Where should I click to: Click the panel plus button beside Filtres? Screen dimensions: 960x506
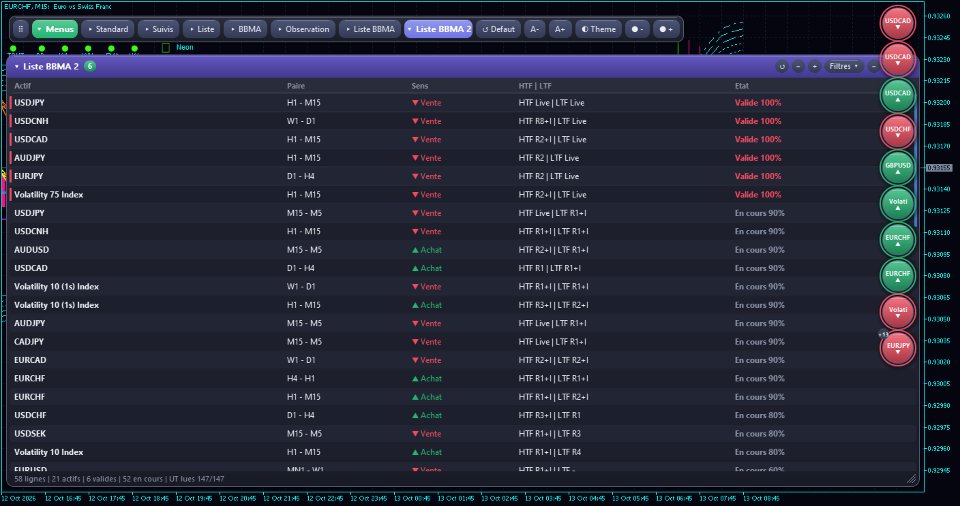click(814, 67)
